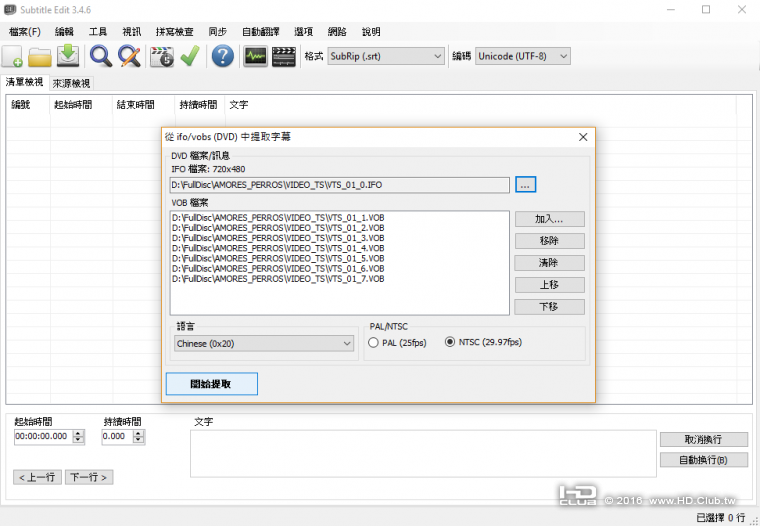Open the 編輯 menu

coord(64,32)
